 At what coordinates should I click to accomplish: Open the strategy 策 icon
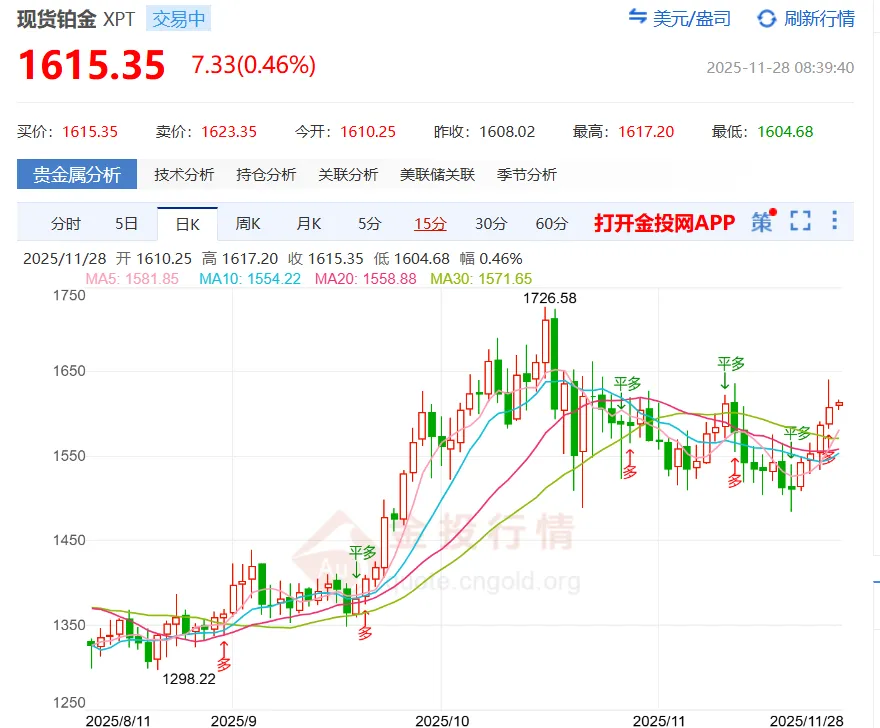tap(763, 221)
